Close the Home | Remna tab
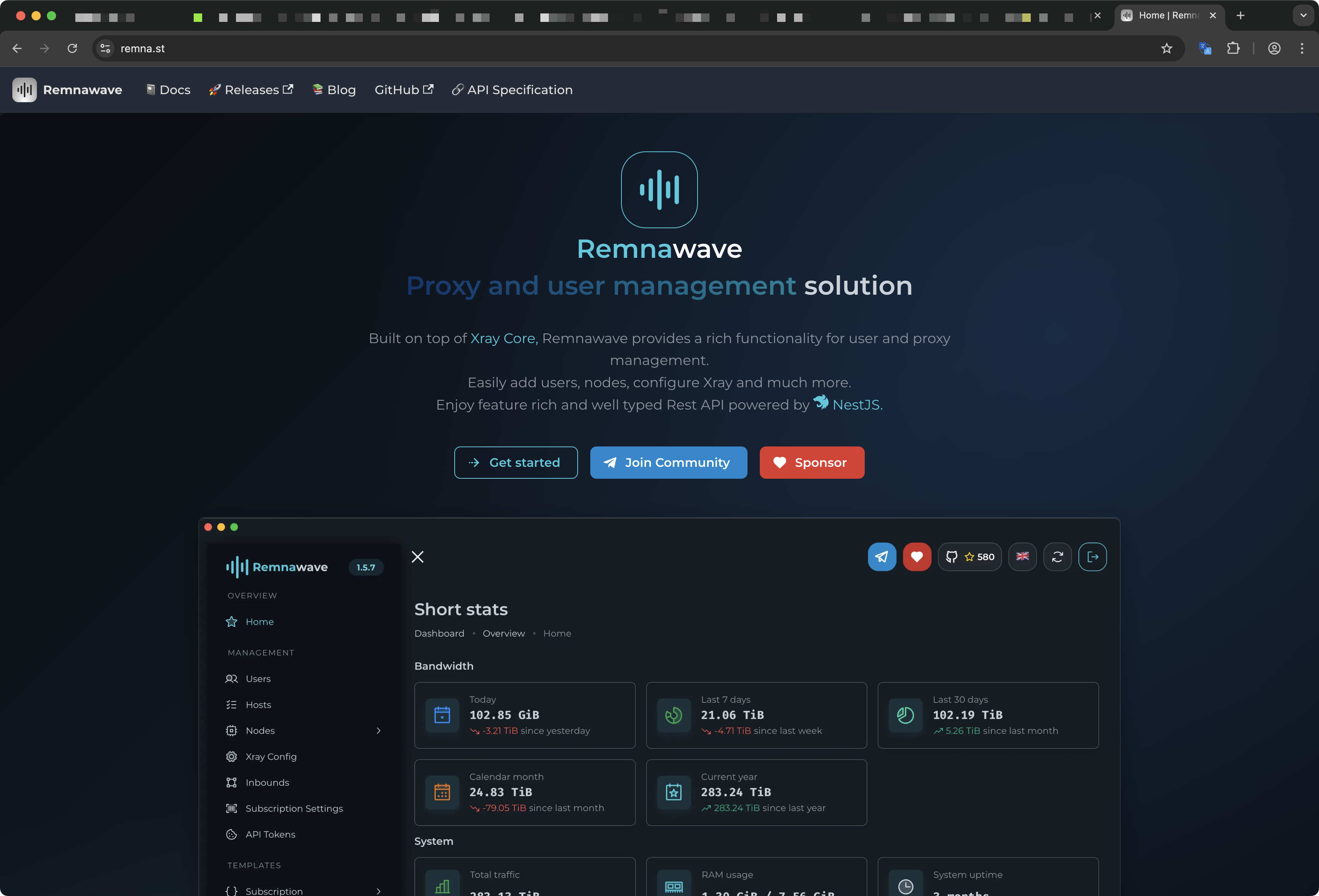The width and height of the screenshot is (1319, 896). tap(1213, 15)
